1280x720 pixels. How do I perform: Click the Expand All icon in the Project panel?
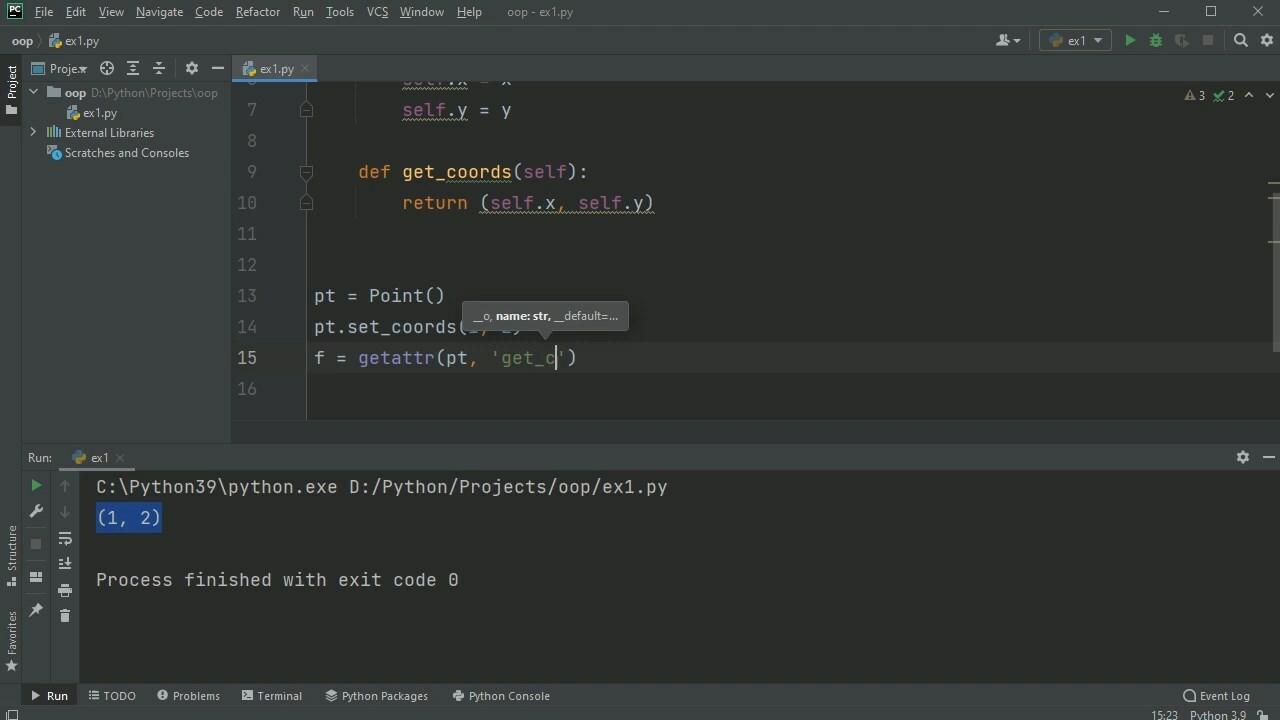133,69
